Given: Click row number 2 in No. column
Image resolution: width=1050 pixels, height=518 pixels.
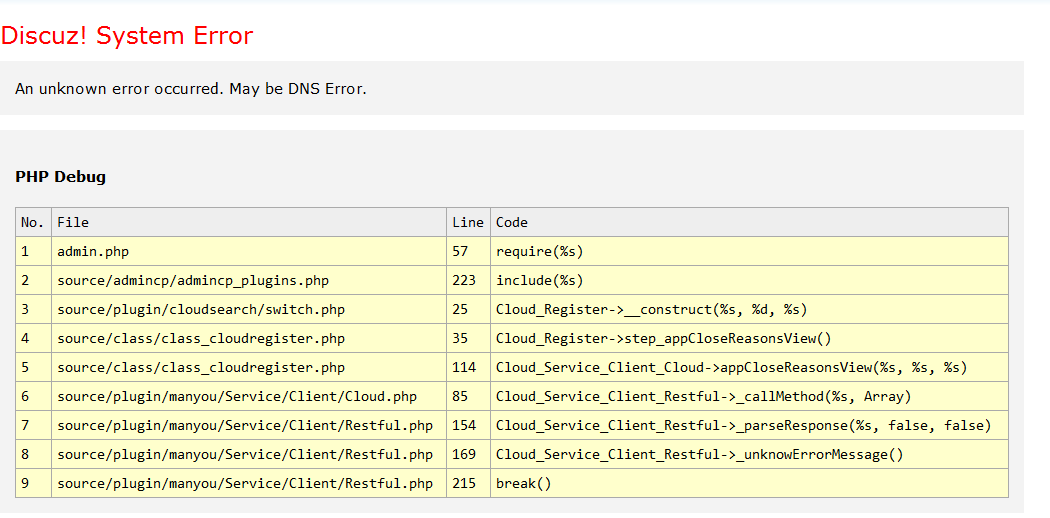Looking at the screenshot, I should tap(33, 280).
